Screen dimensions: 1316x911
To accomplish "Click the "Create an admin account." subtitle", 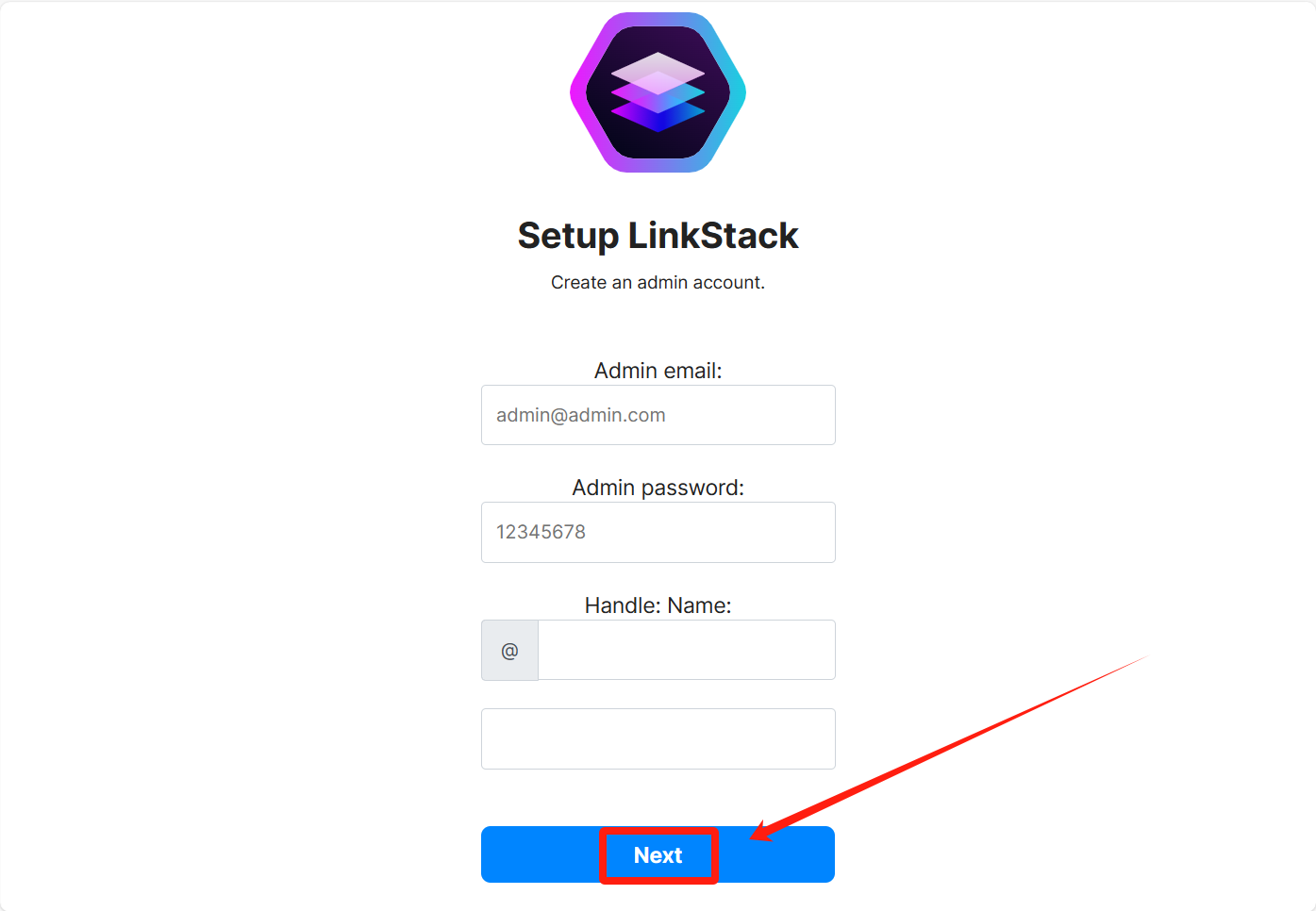I will [x=658, y=283].
